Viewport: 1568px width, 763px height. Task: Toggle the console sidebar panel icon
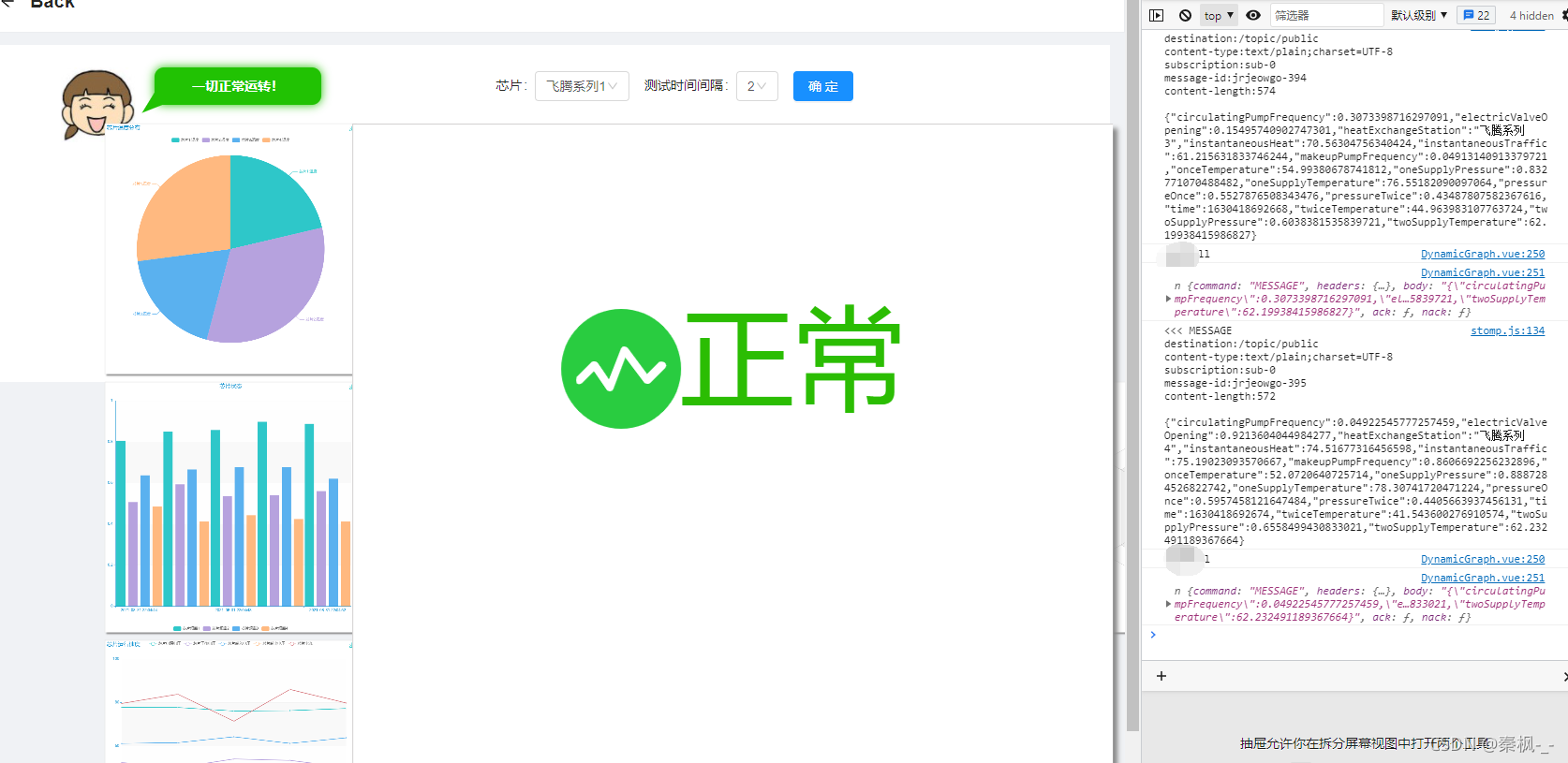pos(1157,15)
